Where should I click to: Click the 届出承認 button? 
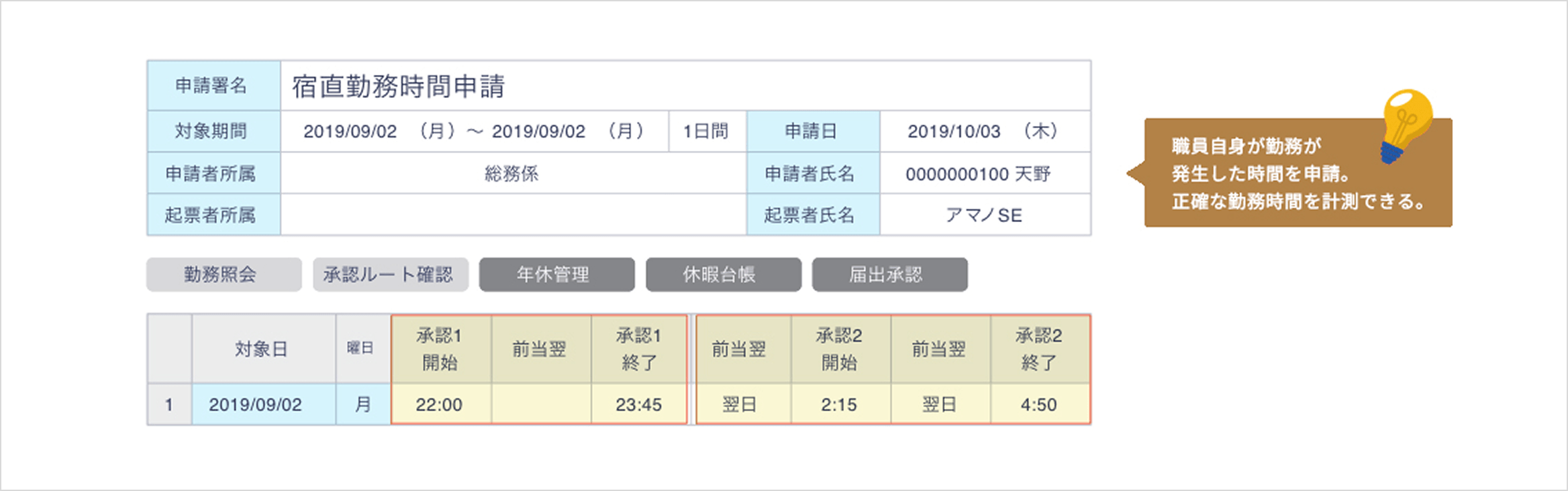890,274
